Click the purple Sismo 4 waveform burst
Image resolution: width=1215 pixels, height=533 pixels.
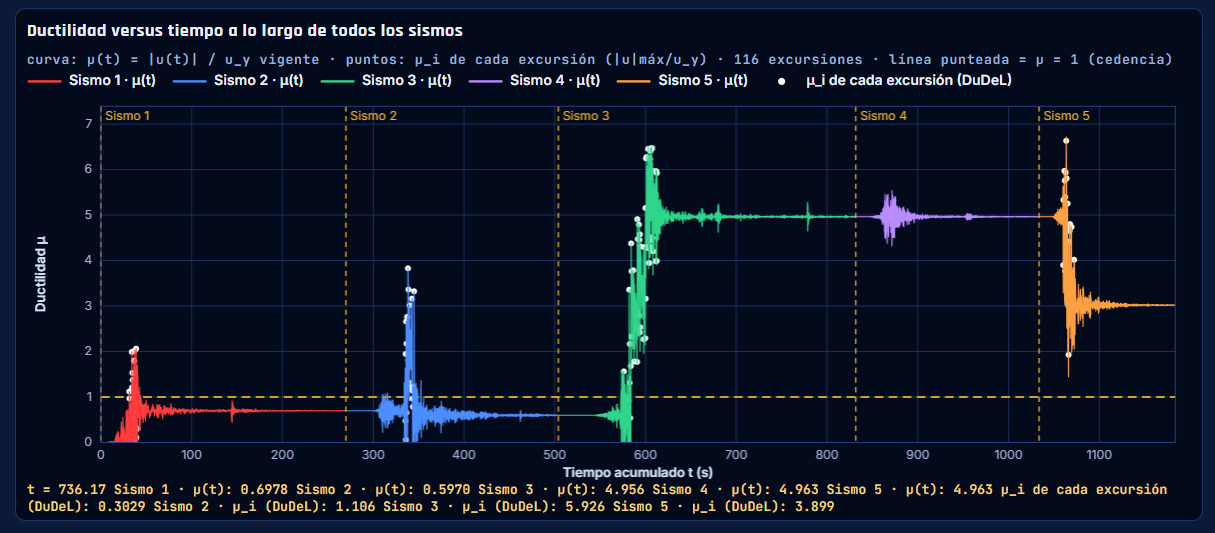892,216
